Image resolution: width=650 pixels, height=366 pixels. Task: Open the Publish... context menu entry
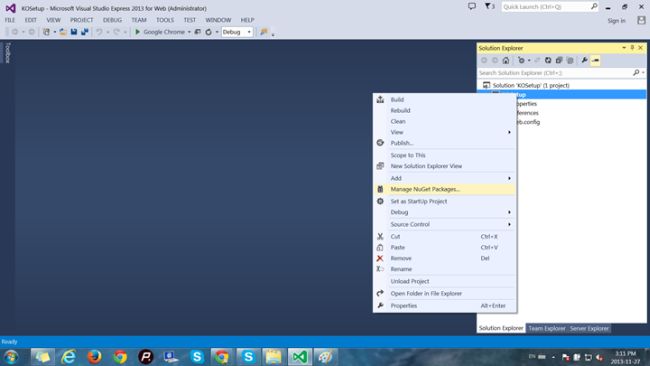[x=444, y=143]
